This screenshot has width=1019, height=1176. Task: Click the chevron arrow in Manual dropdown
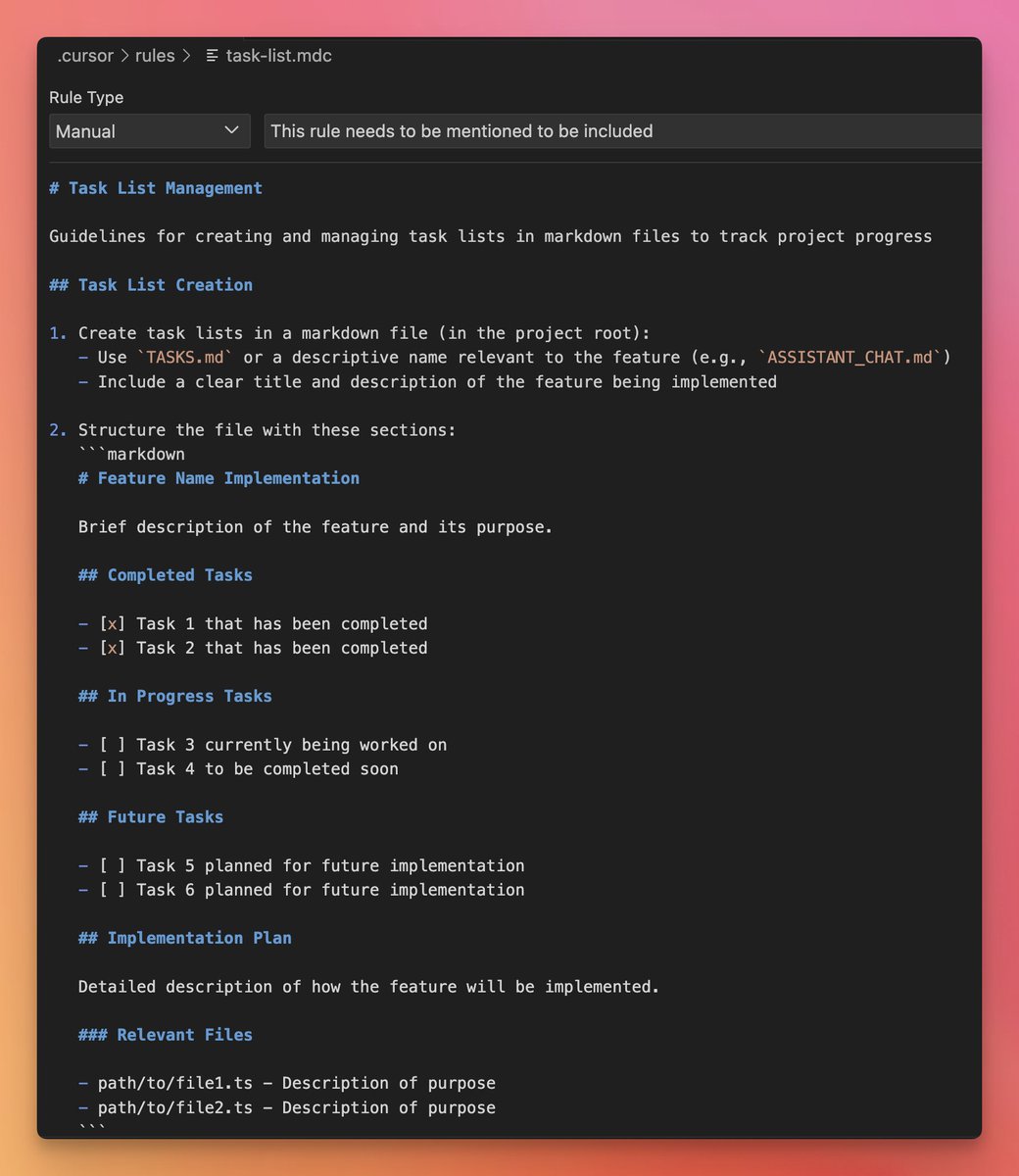click(x=231, y=130)
